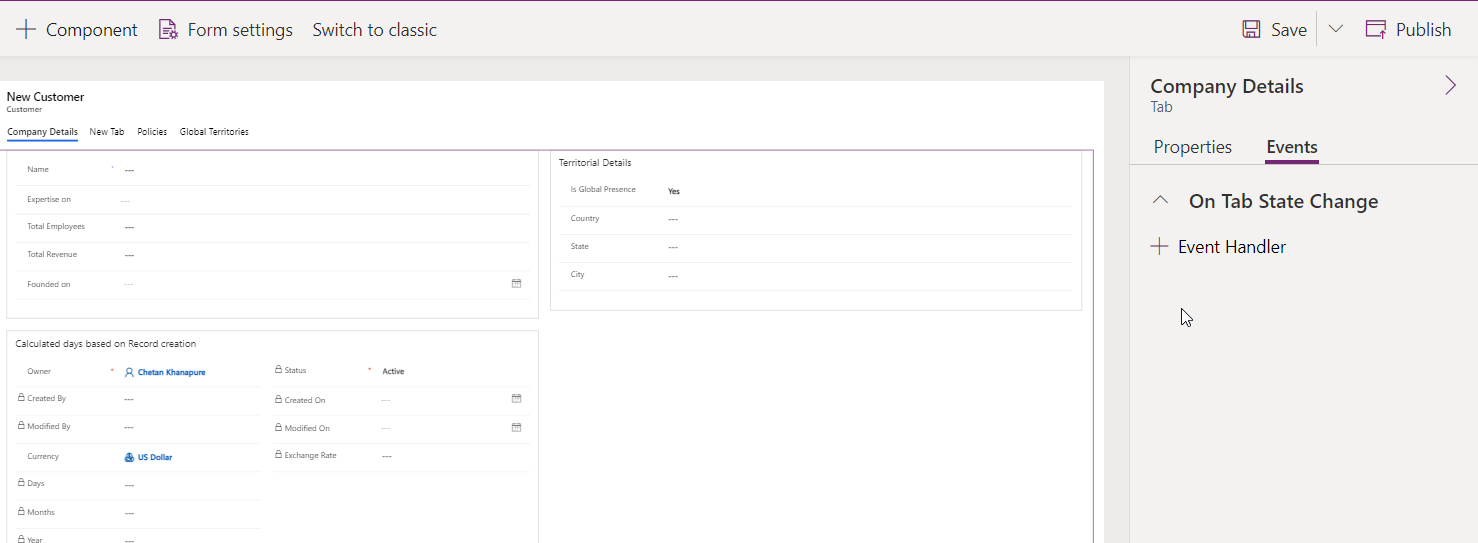Viewport: 1478px width, 543px height.
Task: Click Switch to classic button
Action: pyautogui.click(x=374, y=30)
